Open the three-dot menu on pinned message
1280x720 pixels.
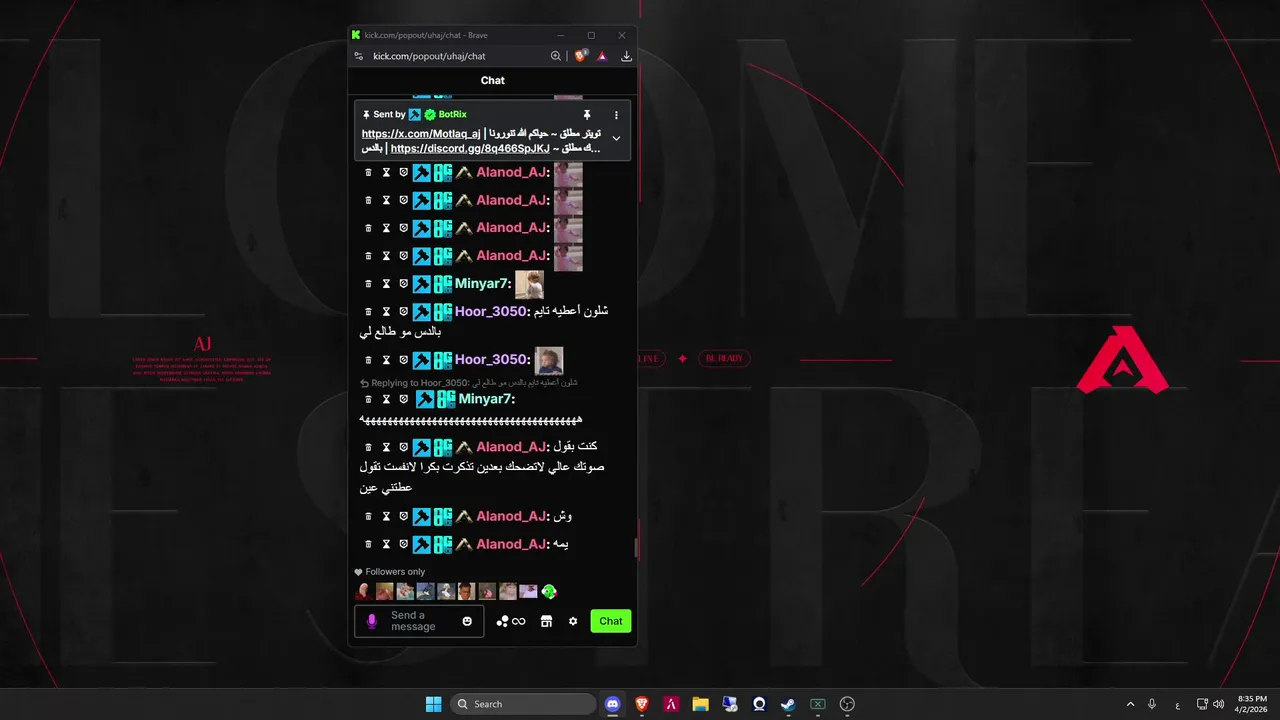point(616,115)
